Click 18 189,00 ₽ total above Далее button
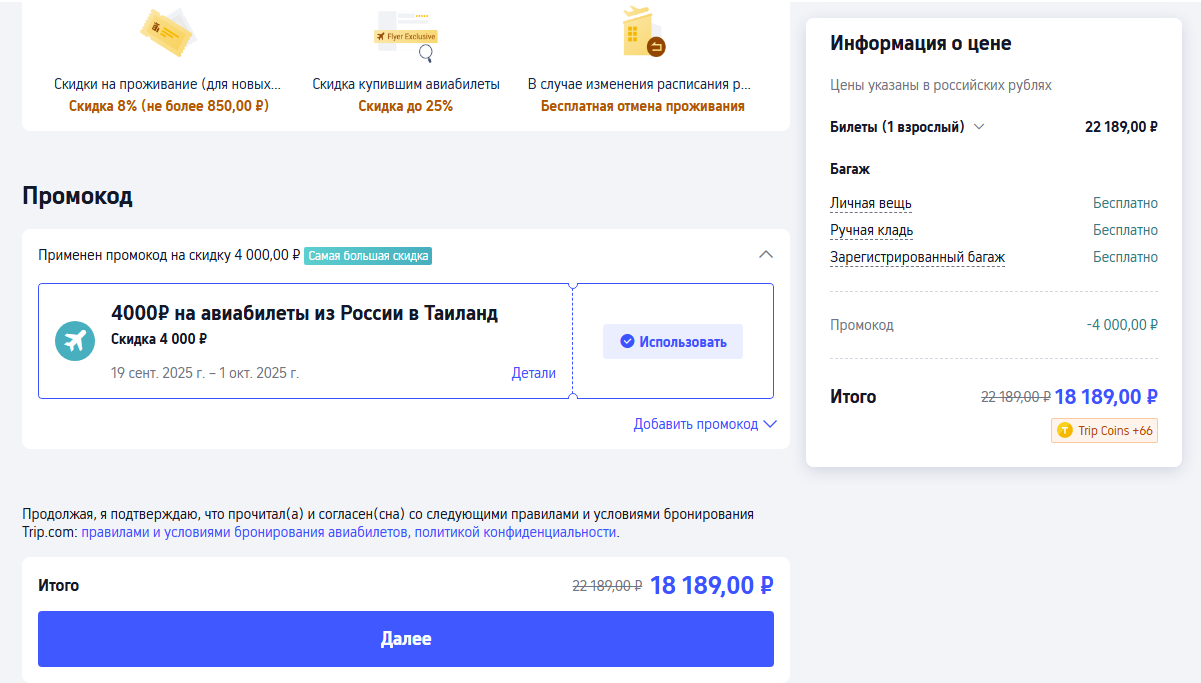Image resolution: width=1201 pixels, height=683 pixels. point(712,585)
